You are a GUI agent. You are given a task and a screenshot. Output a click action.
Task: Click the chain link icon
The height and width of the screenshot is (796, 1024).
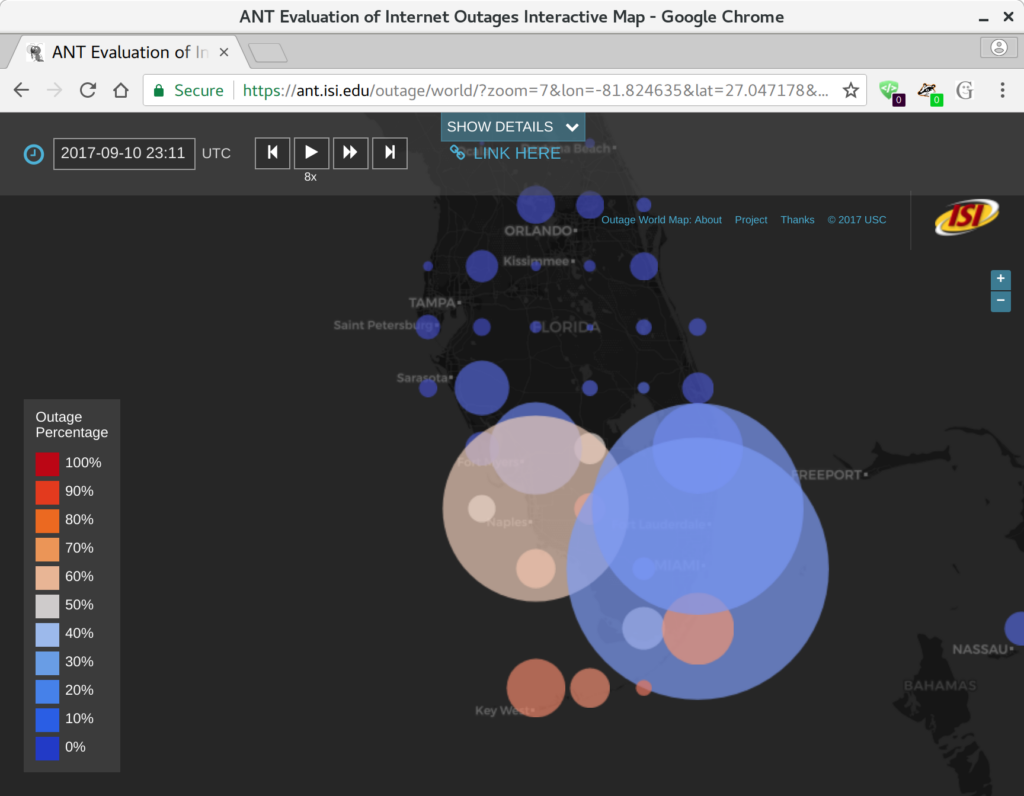[x=457, y=153]
